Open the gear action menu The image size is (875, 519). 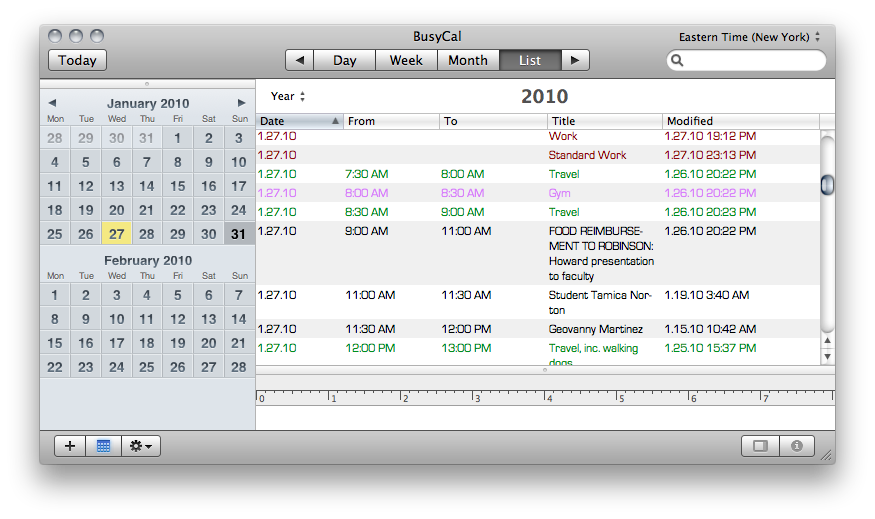141,446
